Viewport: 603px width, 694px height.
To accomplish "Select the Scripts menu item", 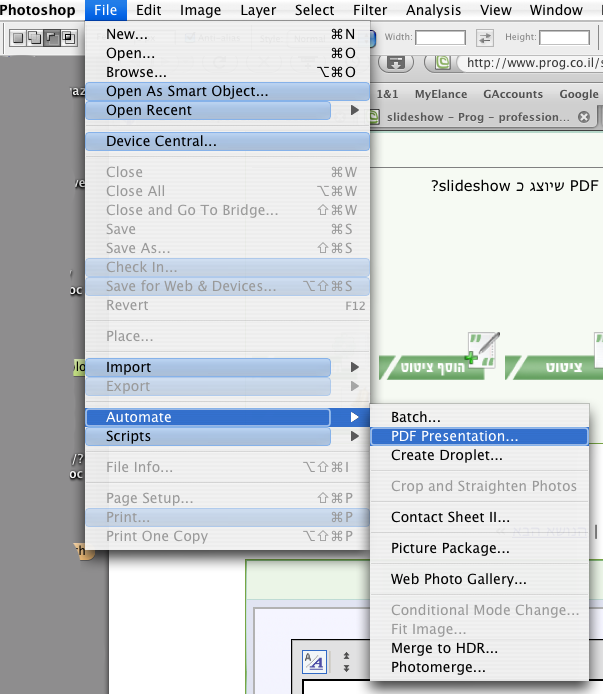I will click(228, 436).
